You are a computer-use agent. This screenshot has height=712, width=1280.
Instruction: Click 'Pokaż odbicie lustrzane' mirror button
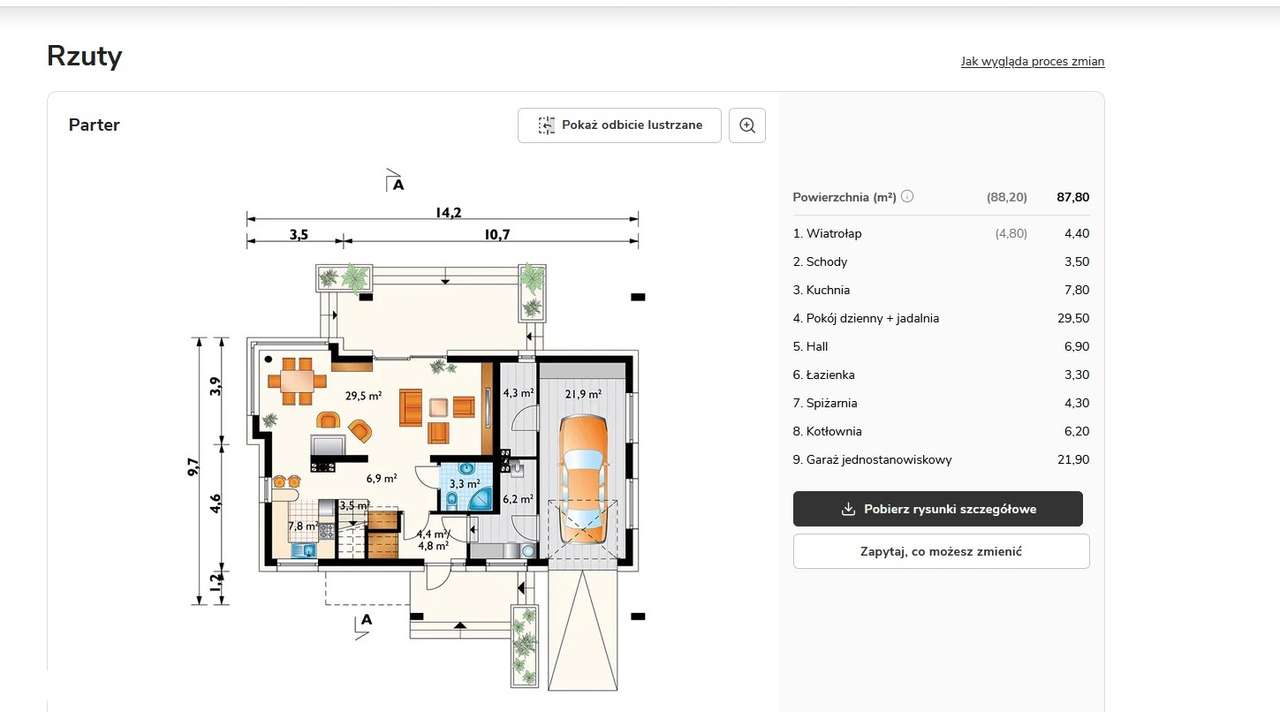(619, 125)
